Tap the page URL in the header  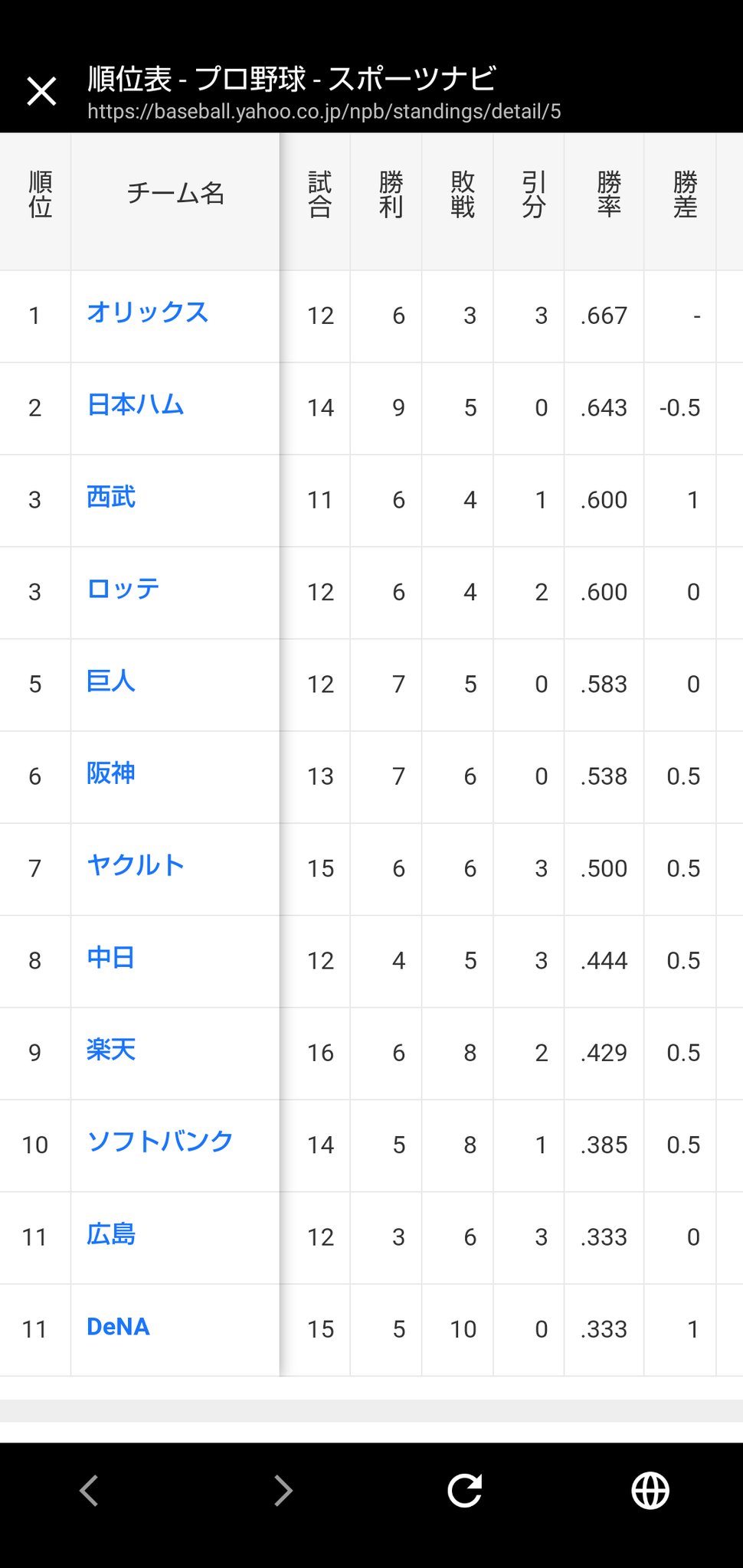(324, 112)
